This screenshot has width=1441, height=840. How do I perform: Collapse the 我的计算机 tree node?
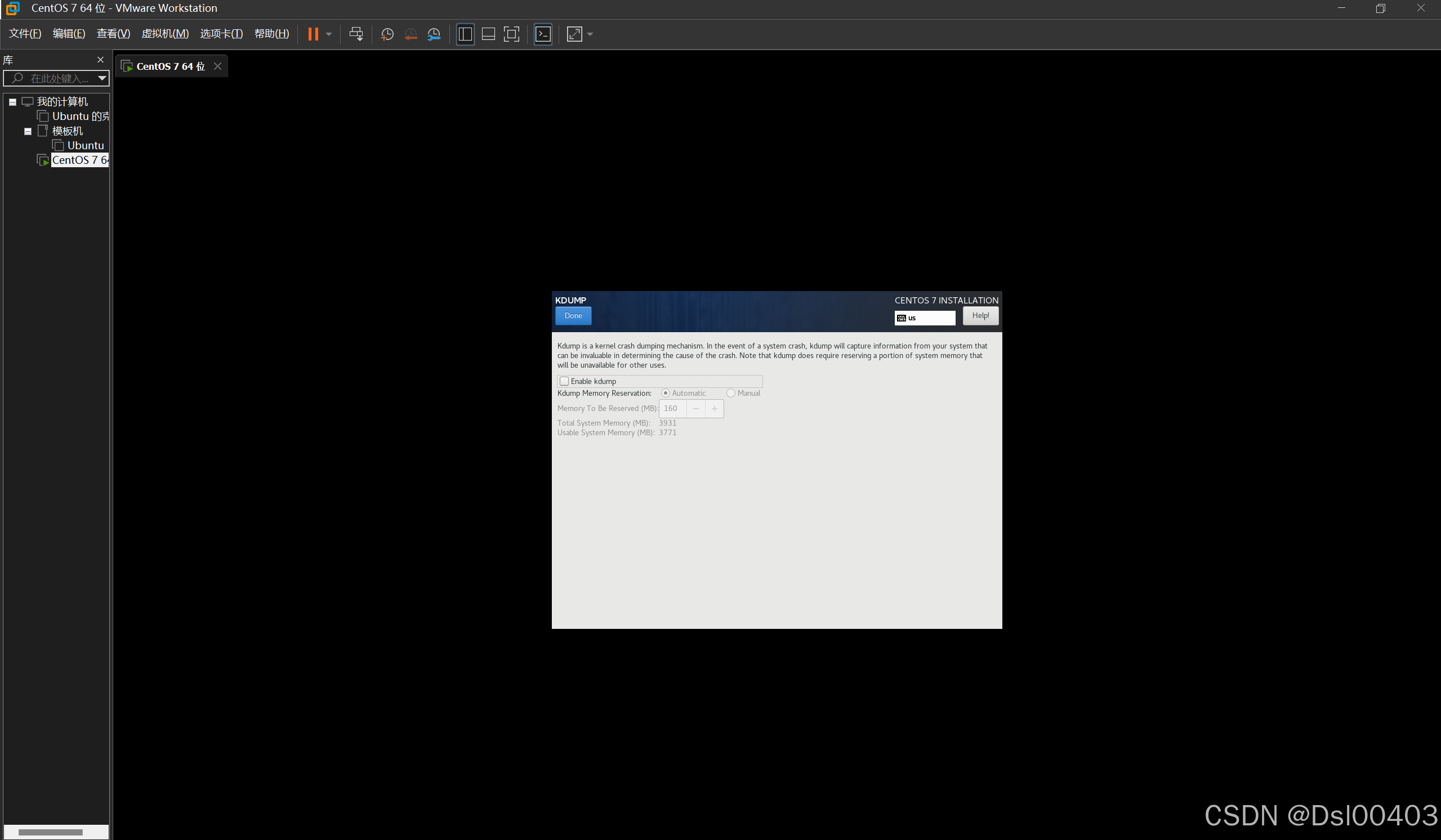tap(12, 102)
